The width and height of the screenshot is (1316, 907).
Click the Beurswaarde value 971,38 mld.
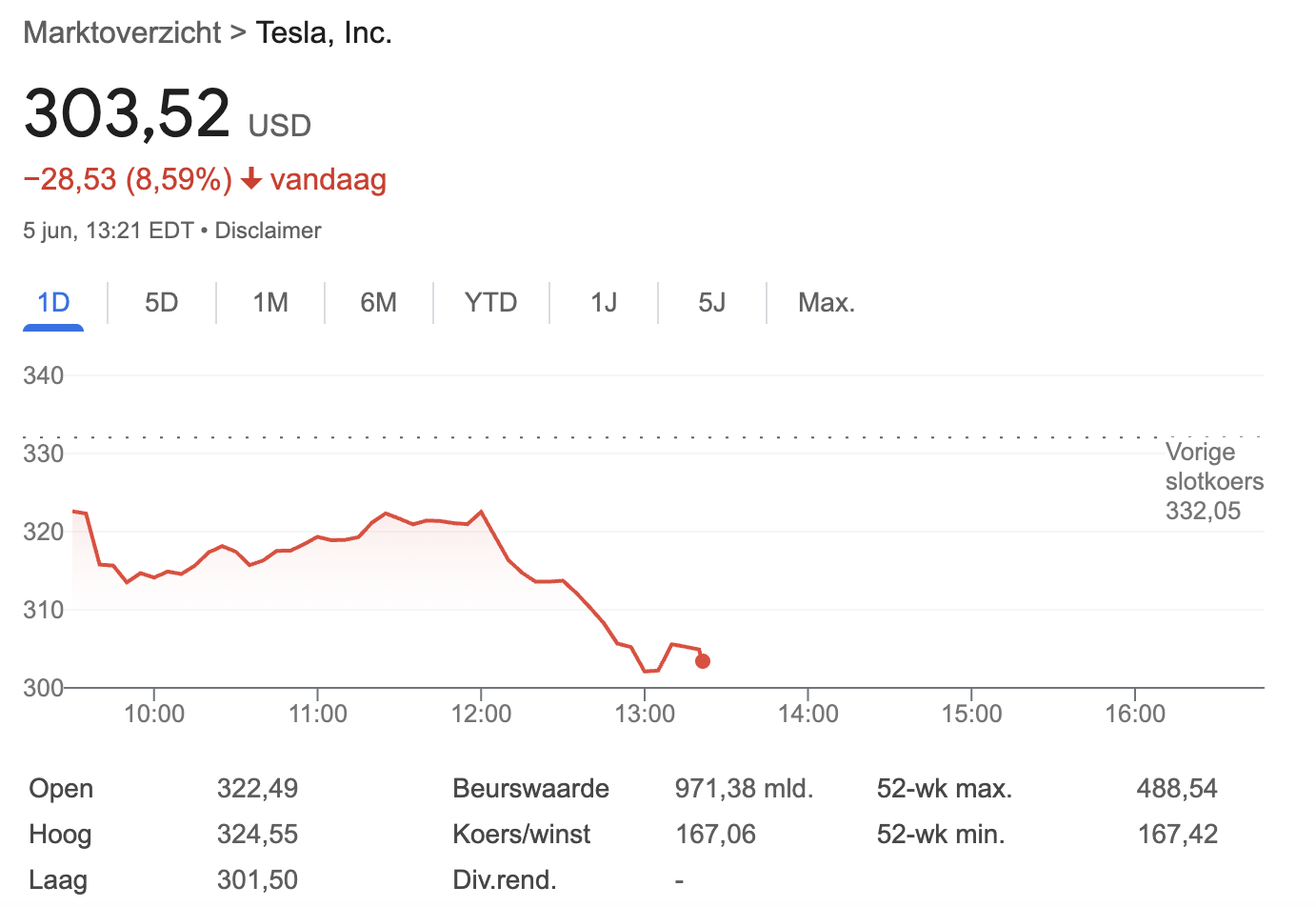click(x=744, y=789)
